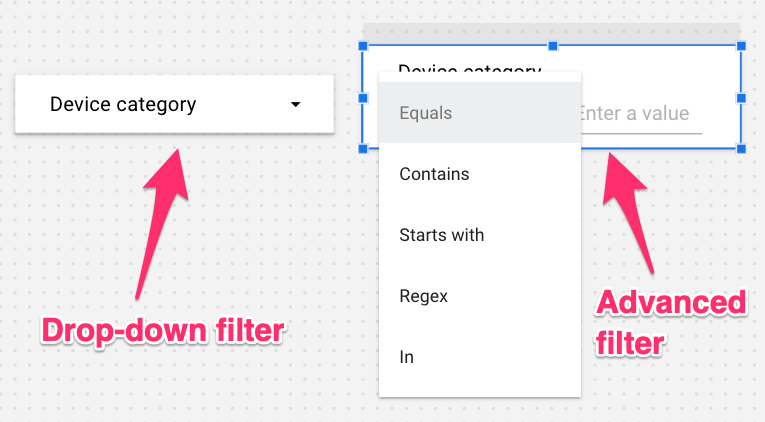
Task: Choose the In condition option
Action: [x=406, y=357]
